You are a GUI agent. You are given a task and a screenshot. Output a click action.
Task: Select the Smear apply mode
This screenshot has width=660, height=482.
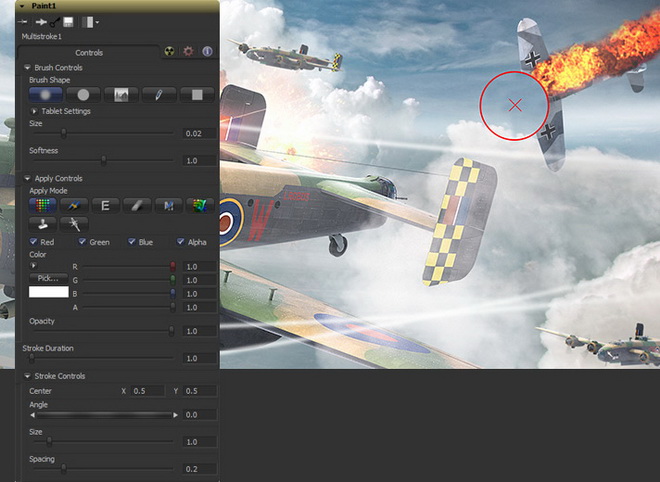[200, 205]
